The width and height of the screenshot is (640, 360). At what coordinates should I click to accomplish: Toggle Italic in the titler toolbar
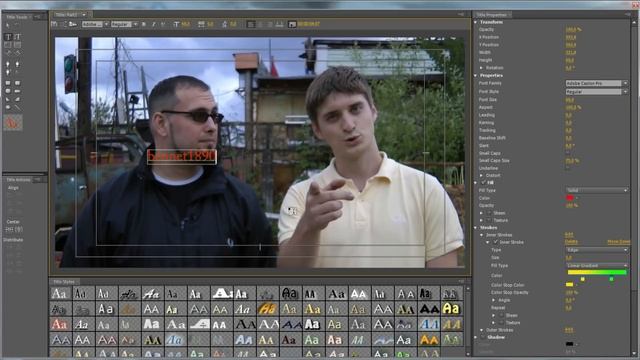[x=154, y=24]
